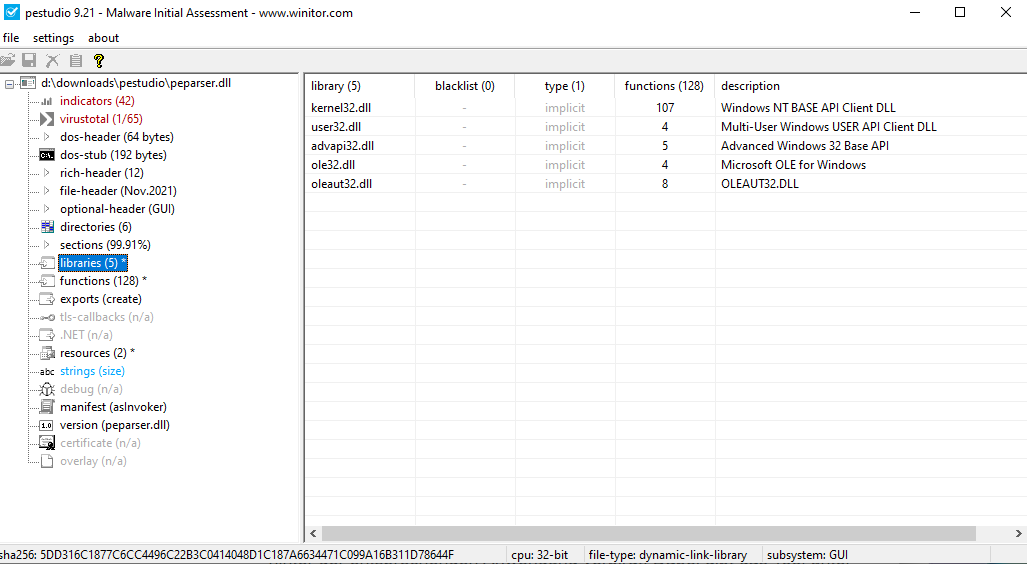This screenshot has width=1027, height=564.
Task: Select the ole32.dll row
Action: pos(666,164)
